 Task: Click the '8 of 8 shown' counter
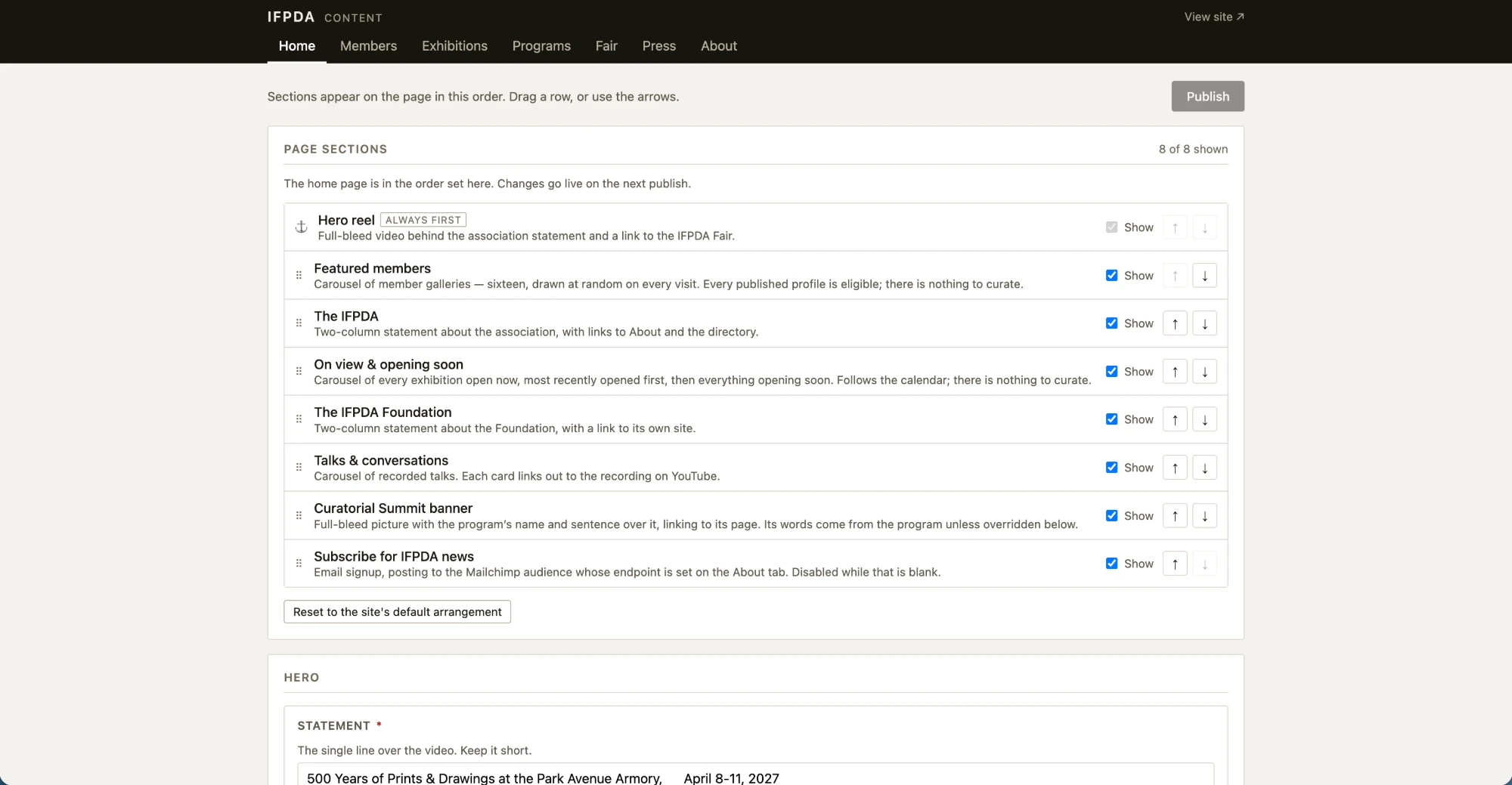click(1193, 149)
